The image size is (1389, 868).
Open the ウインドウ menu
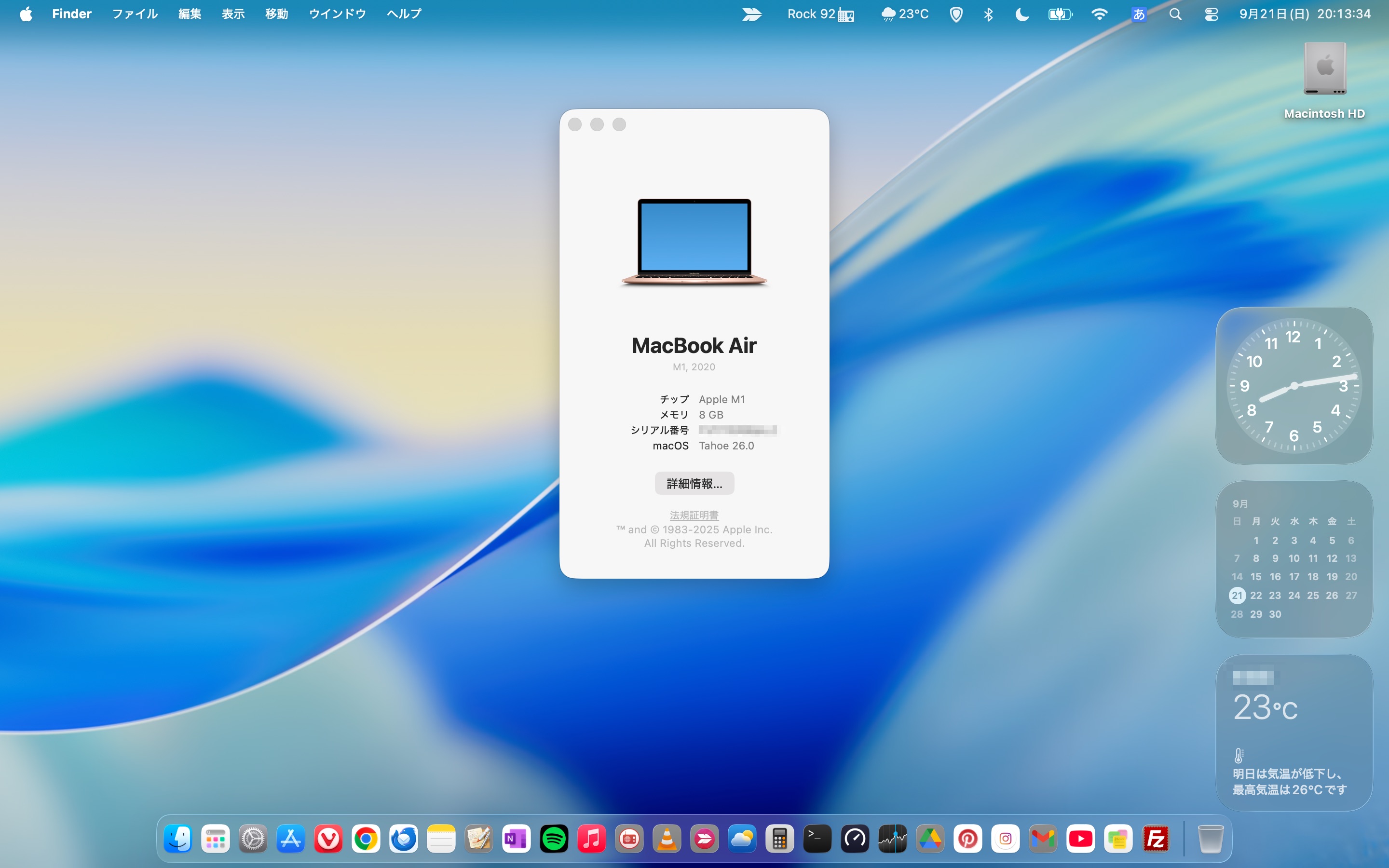[337, 14]
